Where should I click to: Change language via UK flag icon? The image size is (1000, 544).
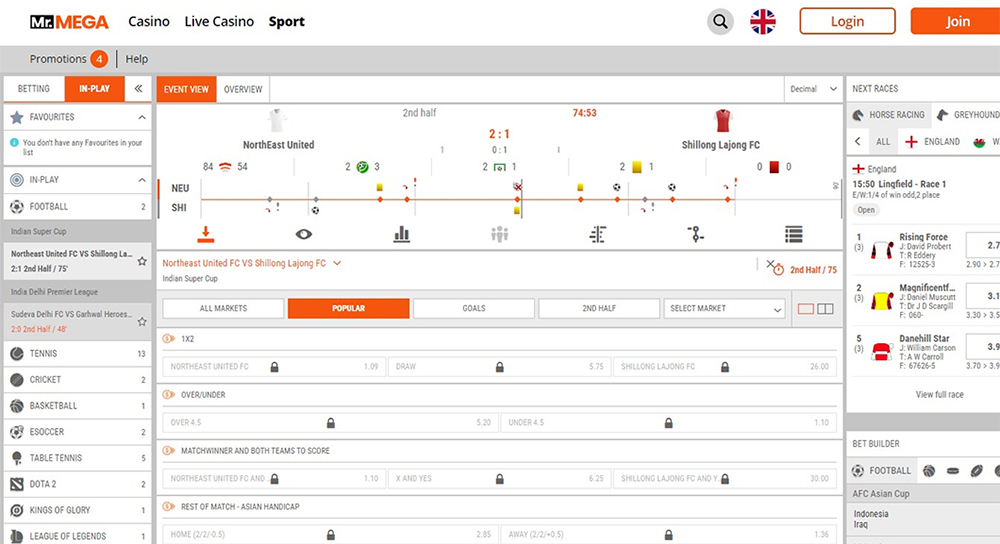coord(763,22)
